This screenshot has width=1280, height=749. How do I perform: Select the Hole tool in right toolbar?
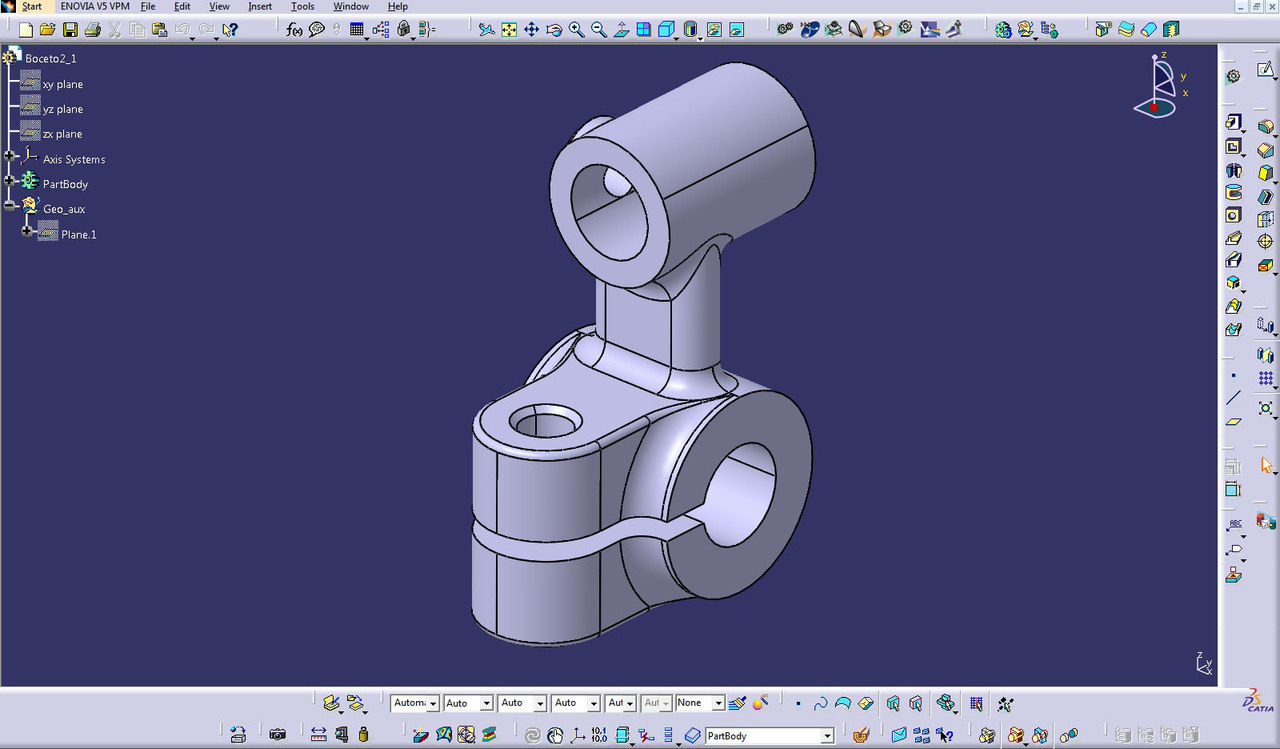point(1233,216)
